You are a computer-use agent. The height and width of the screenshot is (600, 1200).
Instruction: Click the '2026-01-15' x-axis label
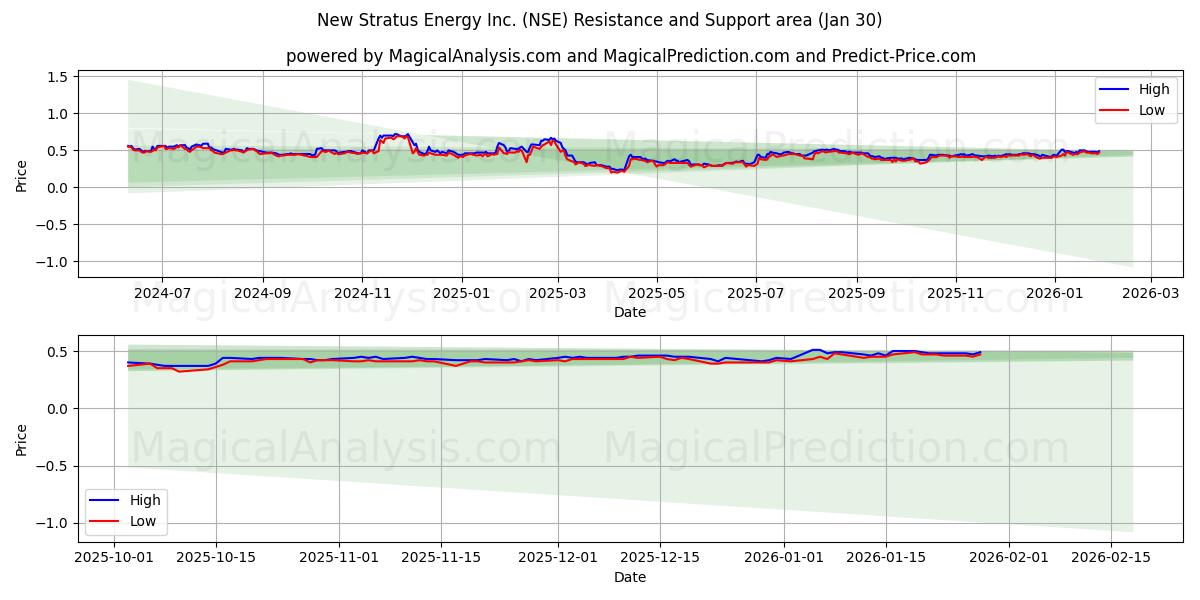coord(884,558)
